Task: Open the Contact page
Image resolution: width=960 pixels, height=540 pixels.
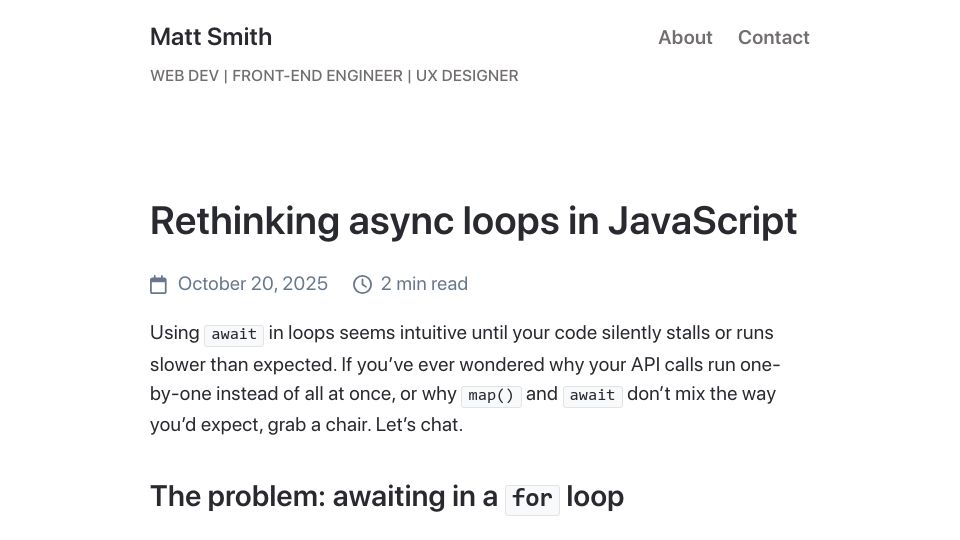Action: [773, 37]
